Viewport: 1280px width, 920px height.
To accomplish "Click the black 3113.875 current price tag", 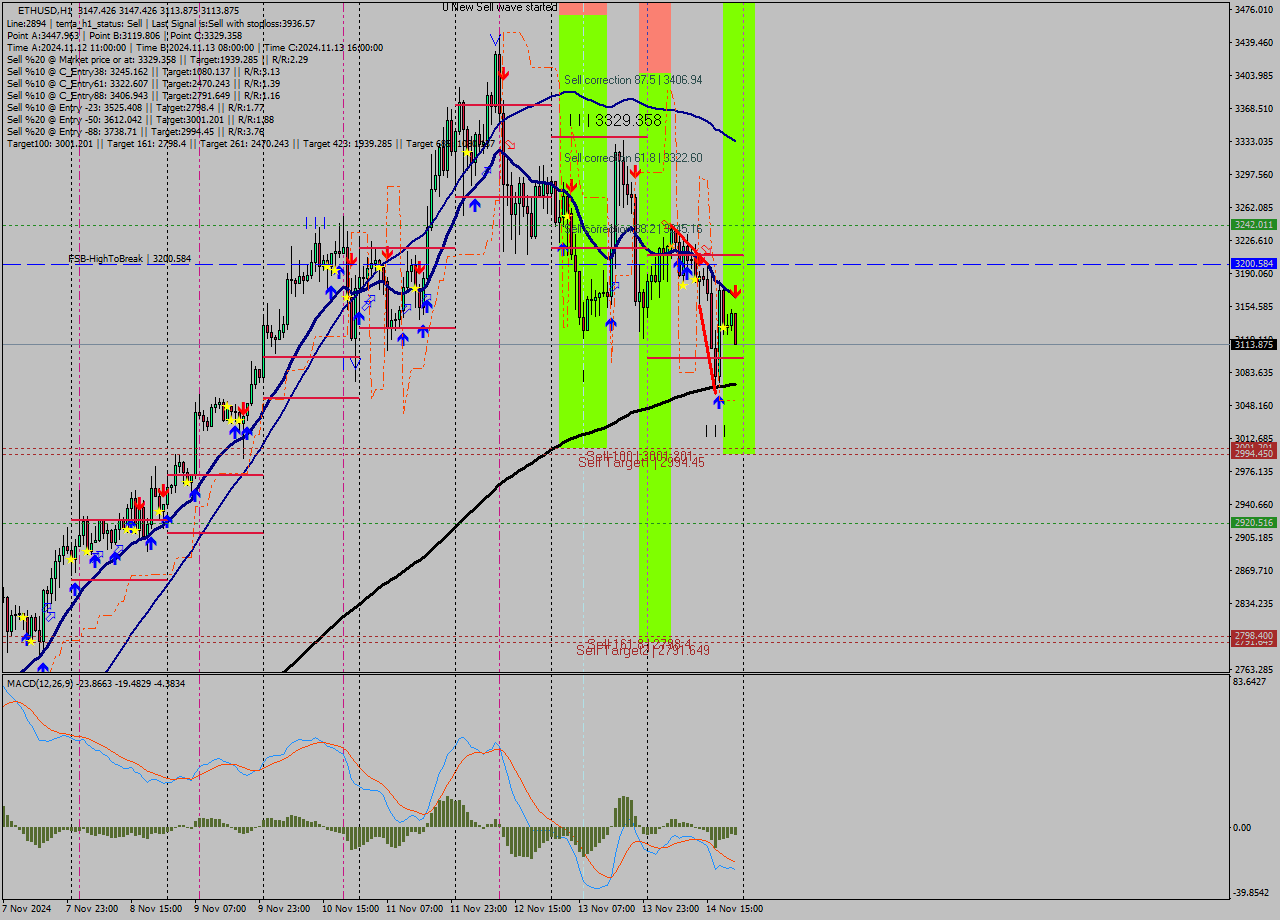I will 1254,344.
